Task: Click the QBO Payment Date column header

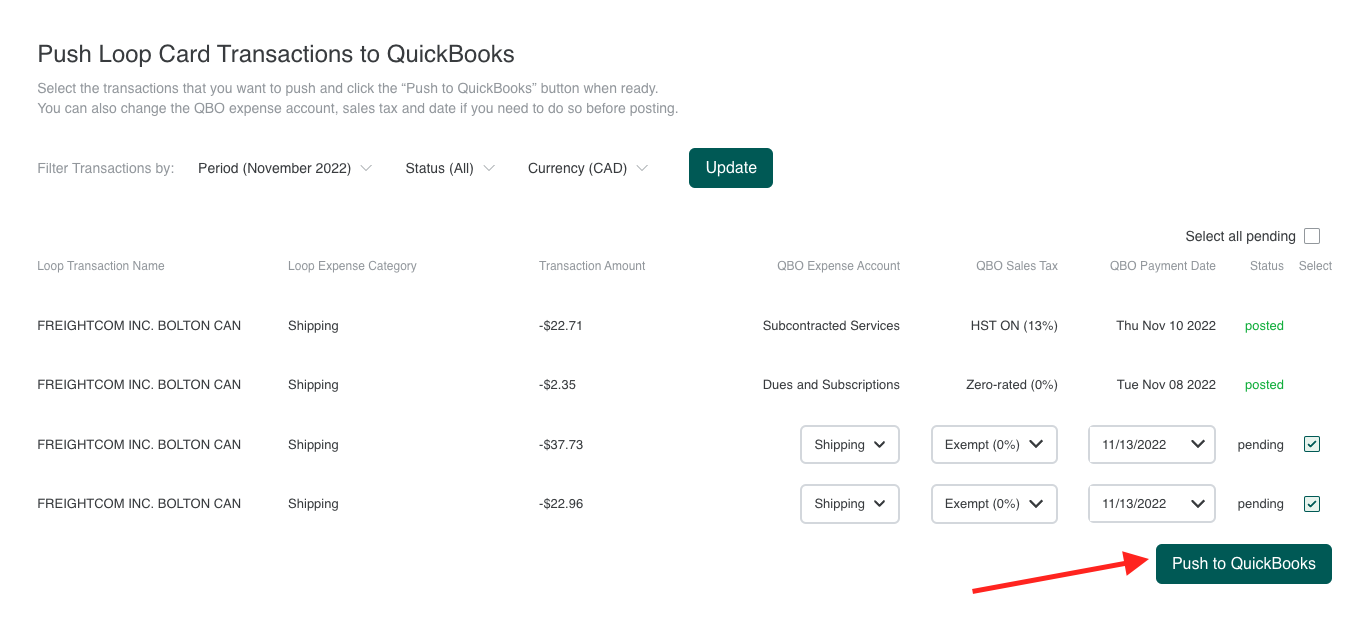Action: tap(1162, 266)
